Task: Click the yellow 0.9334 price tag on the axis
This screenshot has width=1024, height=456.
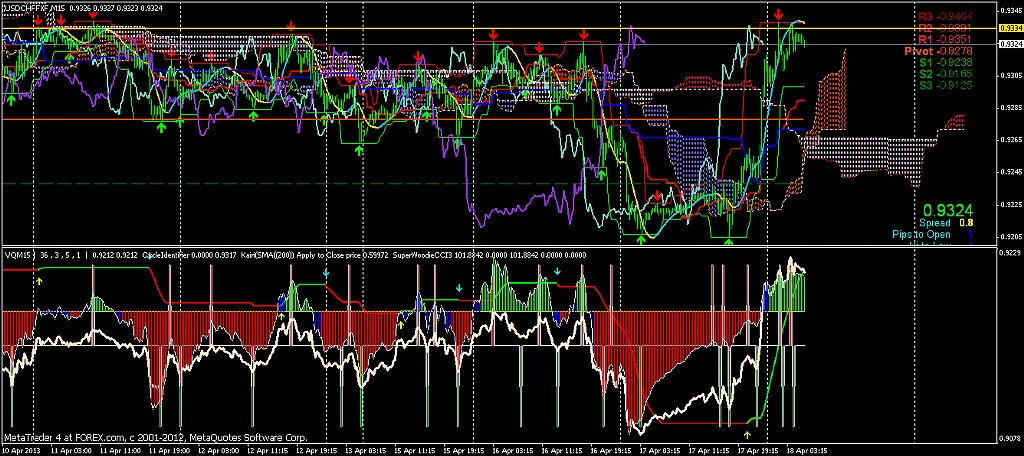Action: coord(1010,29)
